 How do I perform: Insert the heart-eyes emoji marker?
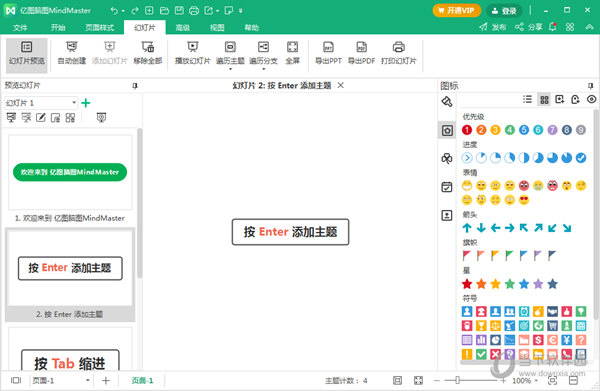[524, 200]
